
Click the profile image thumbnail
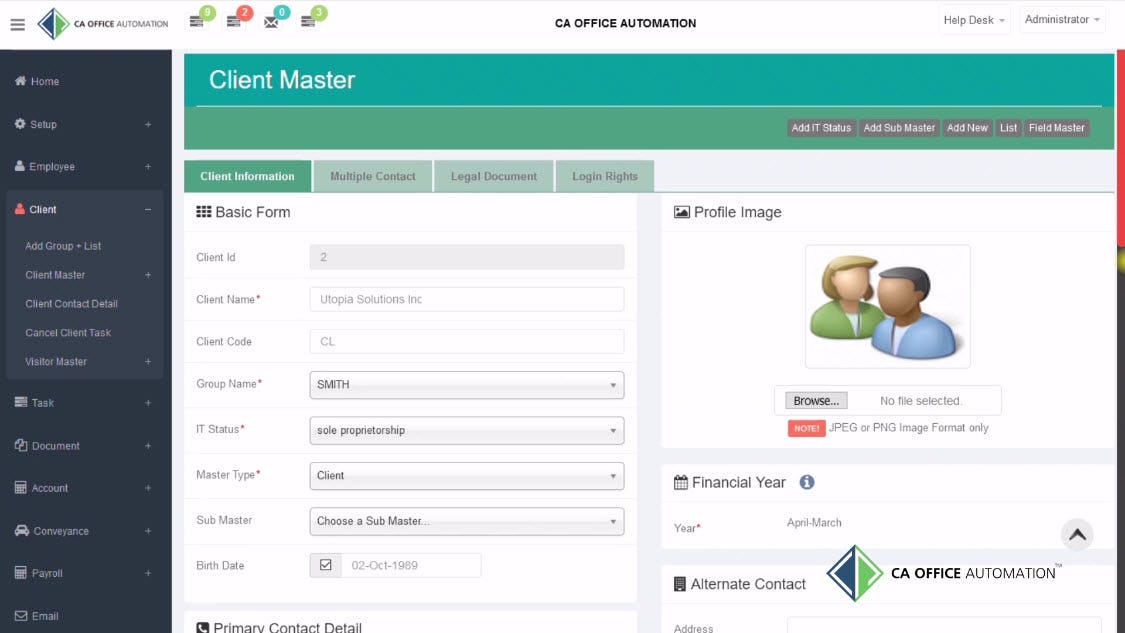(887, 305)
